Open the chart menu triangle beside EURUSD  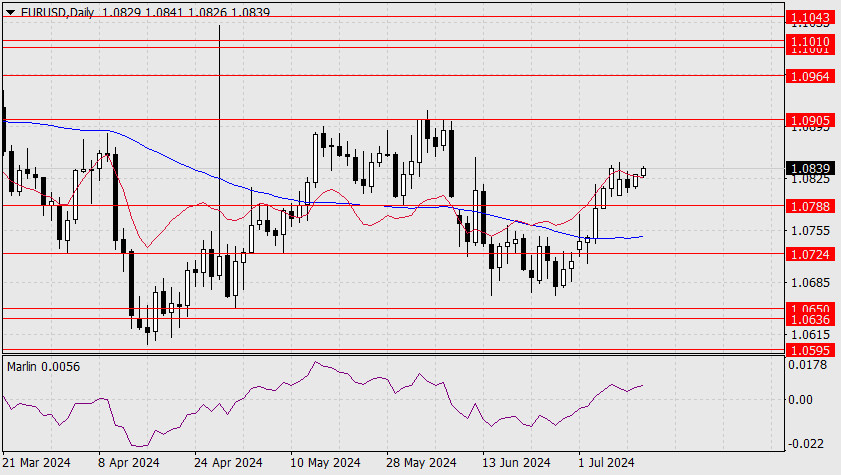pyautogui.click(x=10, y=12)
